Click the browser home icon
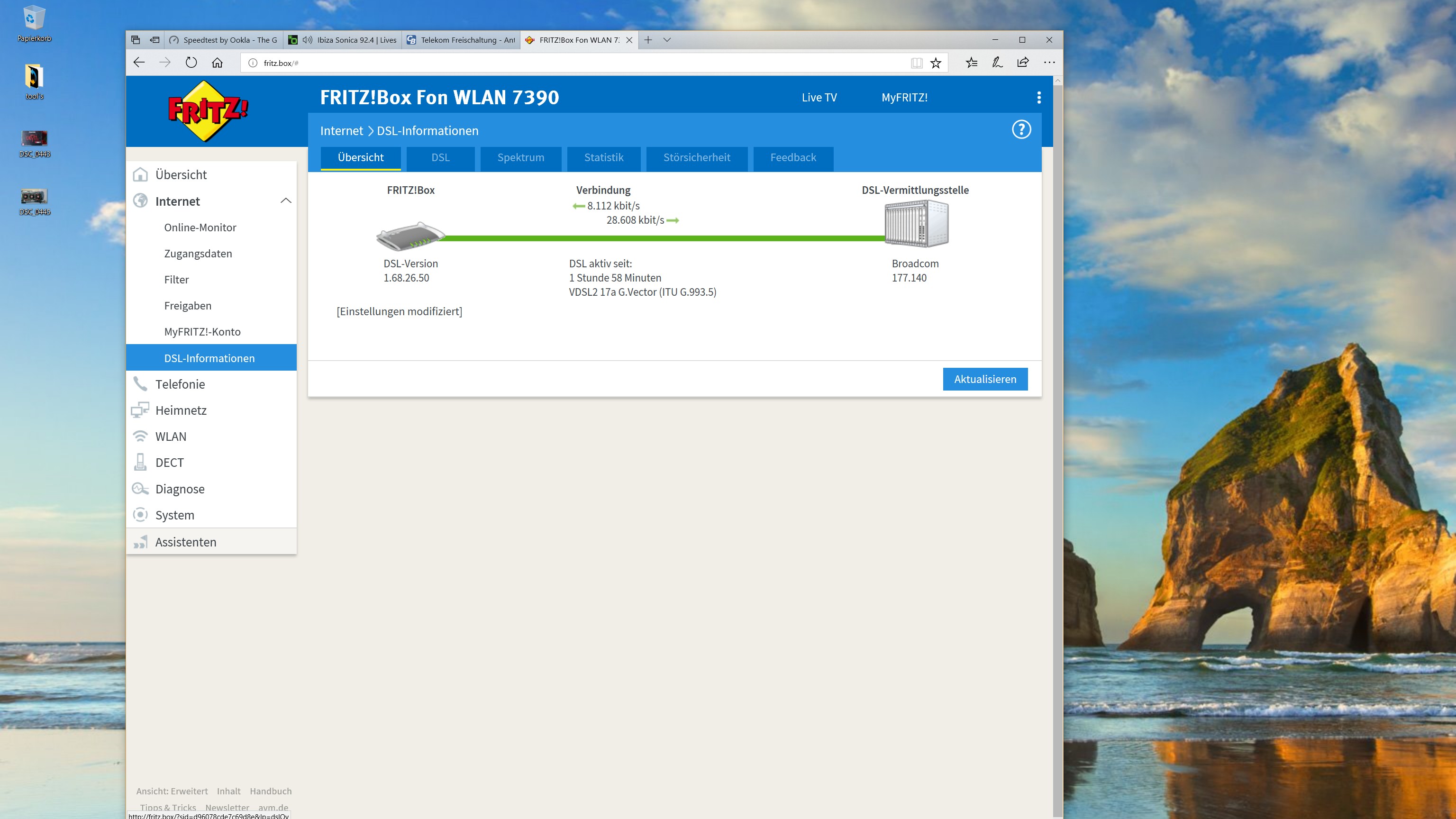Image resolution: width=1456 pixels, height=819 pixels. pyautogui.click(x=217, y=63)
